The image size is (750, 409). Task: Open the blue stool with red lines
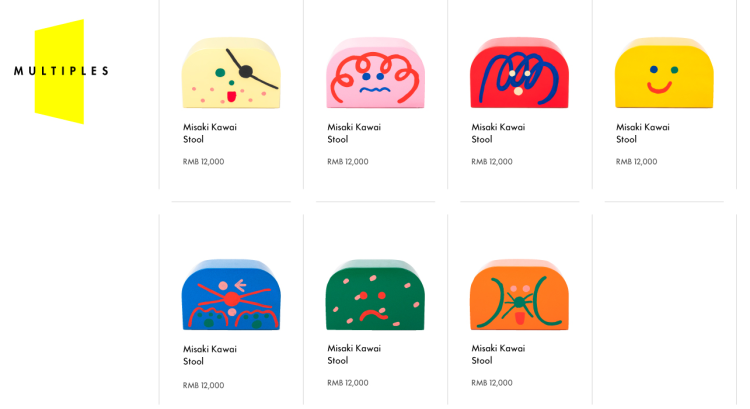coord(232,295)
